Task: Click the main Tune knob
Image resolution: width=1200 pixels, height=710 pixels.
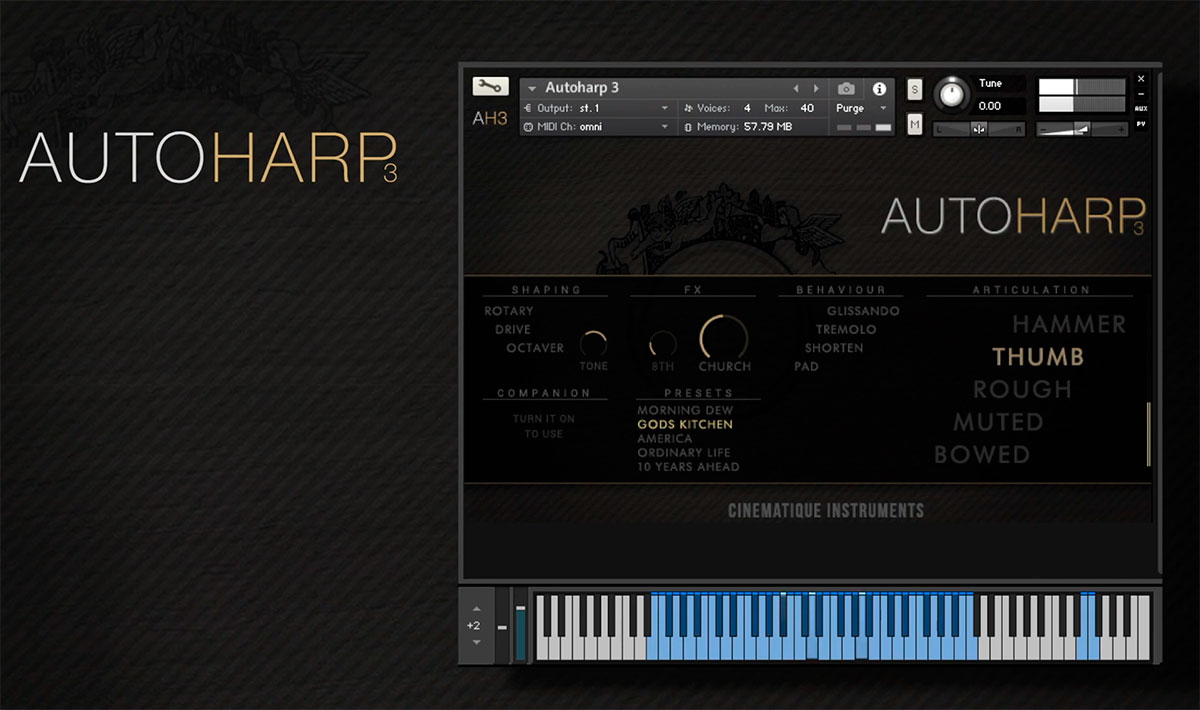Action: [951, 96]
